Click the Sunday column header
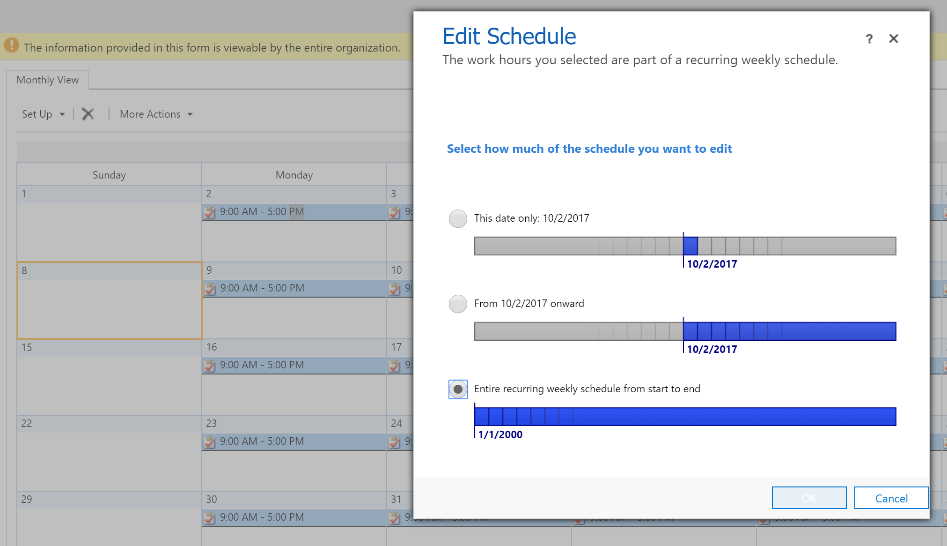 [109, 175]
